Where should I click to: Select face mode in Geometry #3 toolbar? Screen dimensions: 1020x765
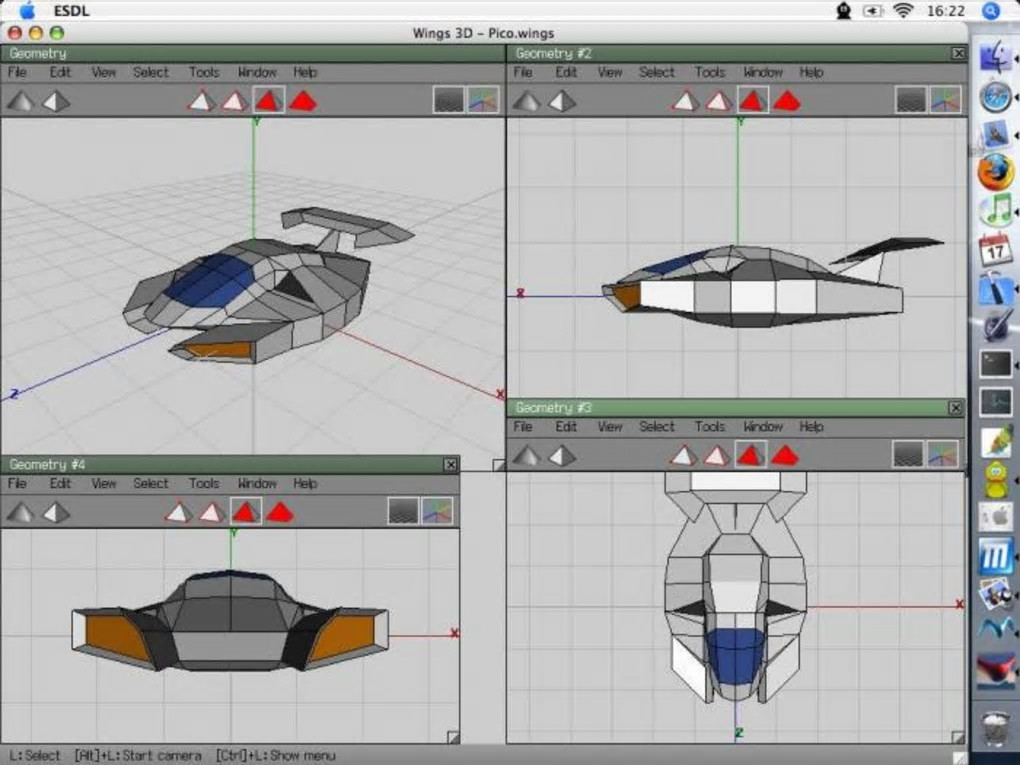(751, 455)
